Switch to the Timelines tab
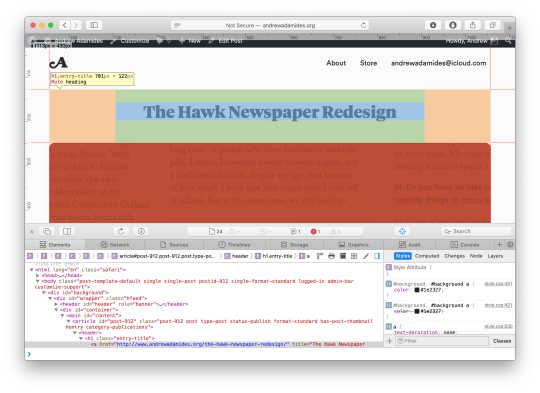Image resolution: width=540 pixels, height=393 pixels. (234, 245)
